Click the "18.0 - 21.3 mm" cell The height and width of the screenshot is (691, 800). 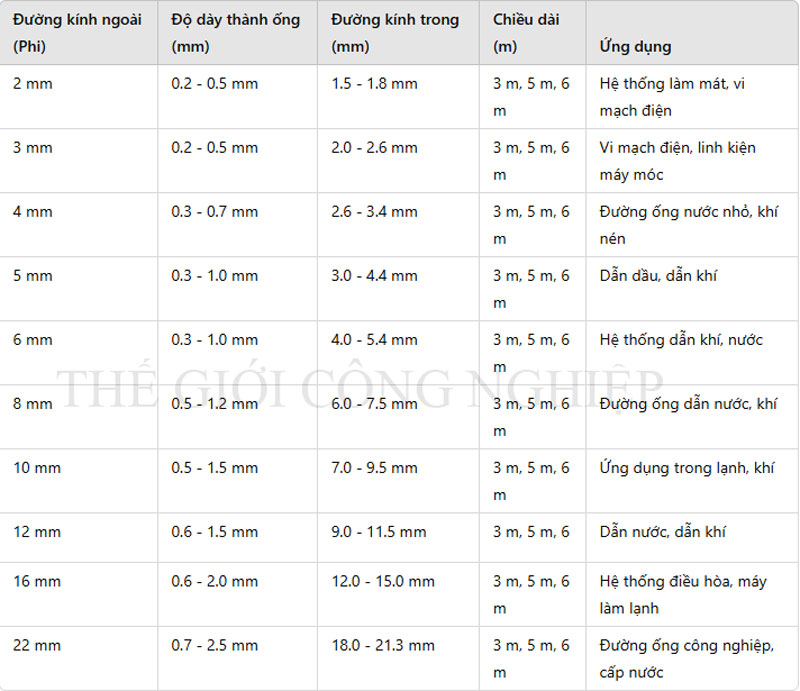[x=383, y=645]
